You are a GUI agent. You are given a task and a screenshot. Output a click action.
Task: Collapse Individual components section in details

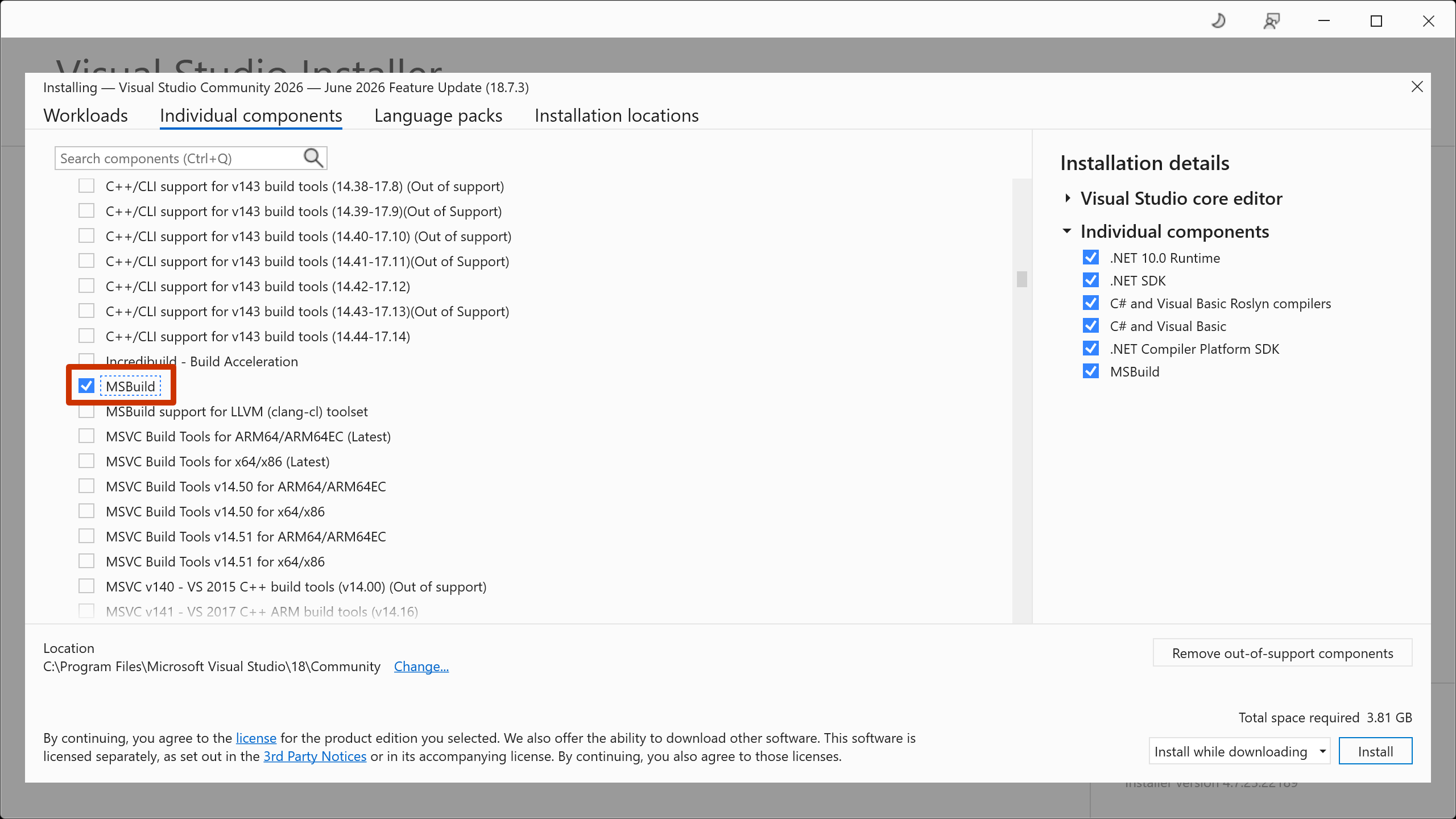[1067, 231]
